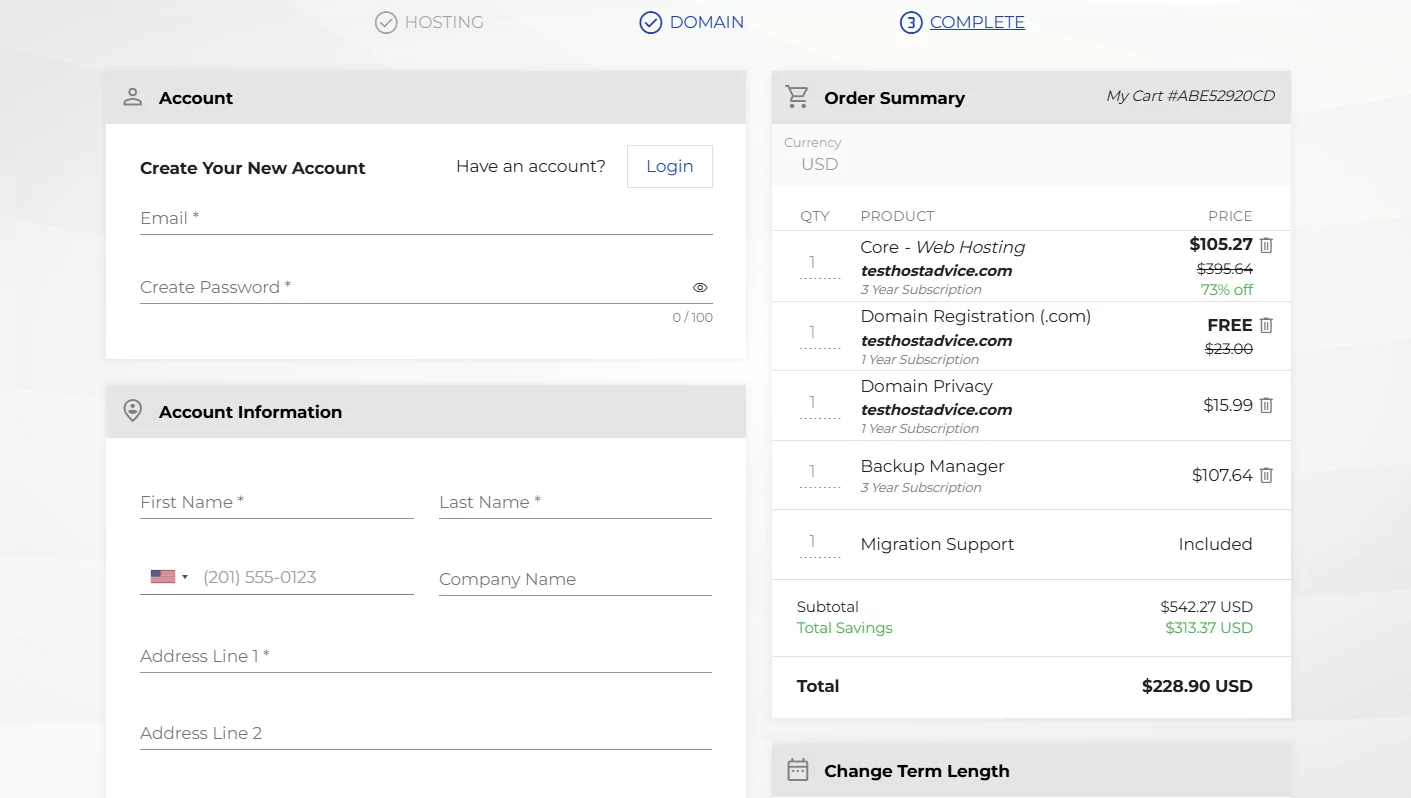Click the '$313.37 USD' savings amount

(x=1209, y=628)
